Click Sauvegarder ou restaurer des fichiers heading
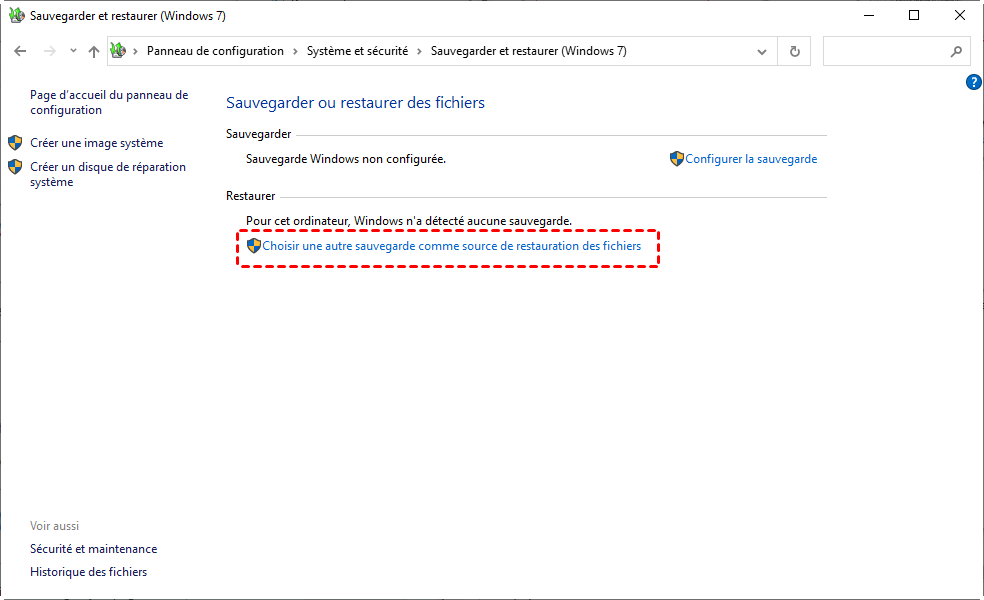984x600 pixels. pyautogui.click(x=355, y=102)
